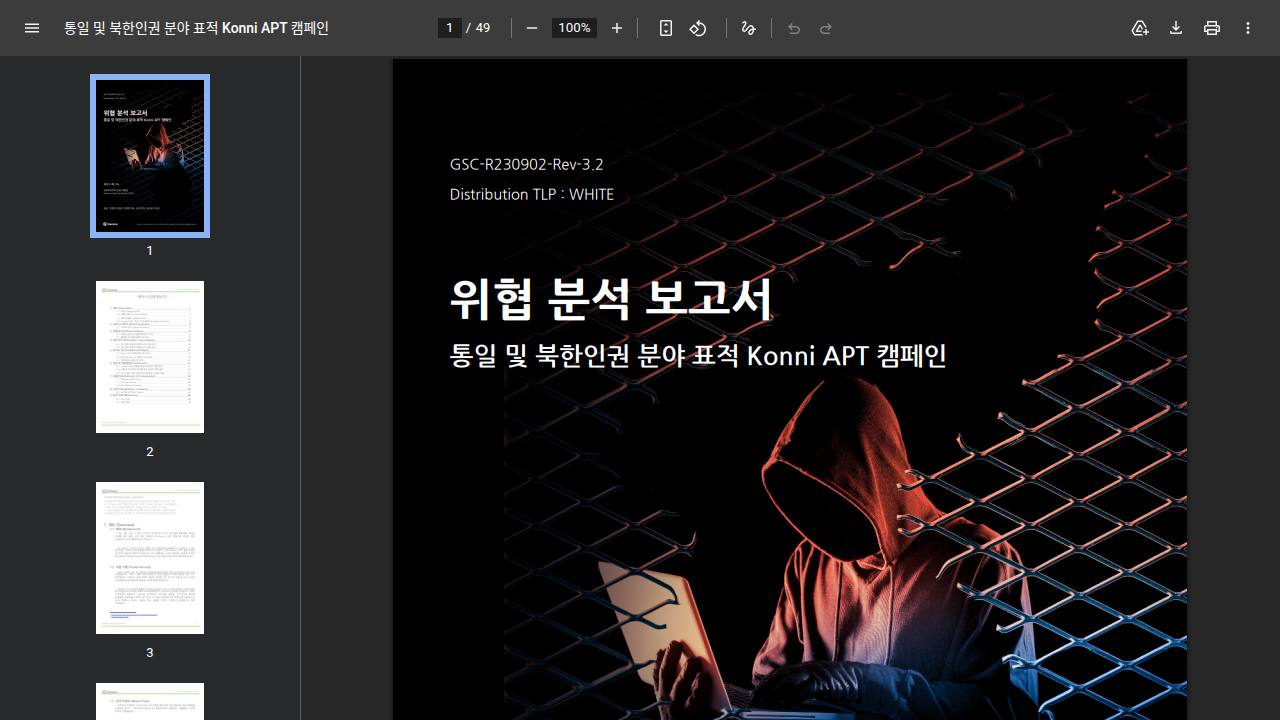
Task: Click the subtitle containing 'Konni APT 캠페인'
Action: (x=698, y=355)
